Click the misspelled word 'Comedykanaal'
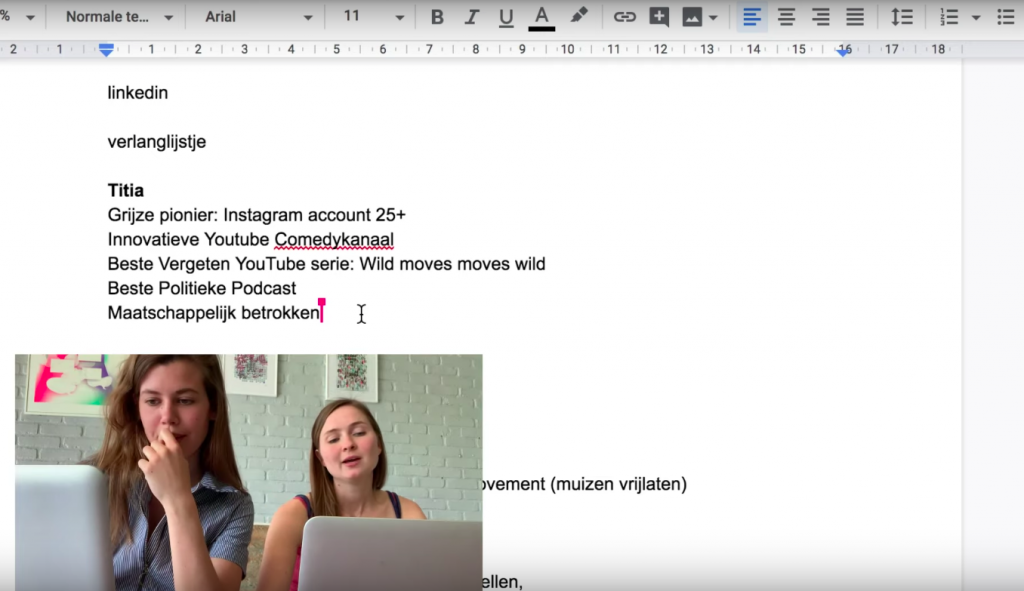Viewport: 1024px width, 591px height. click(333, 240)
